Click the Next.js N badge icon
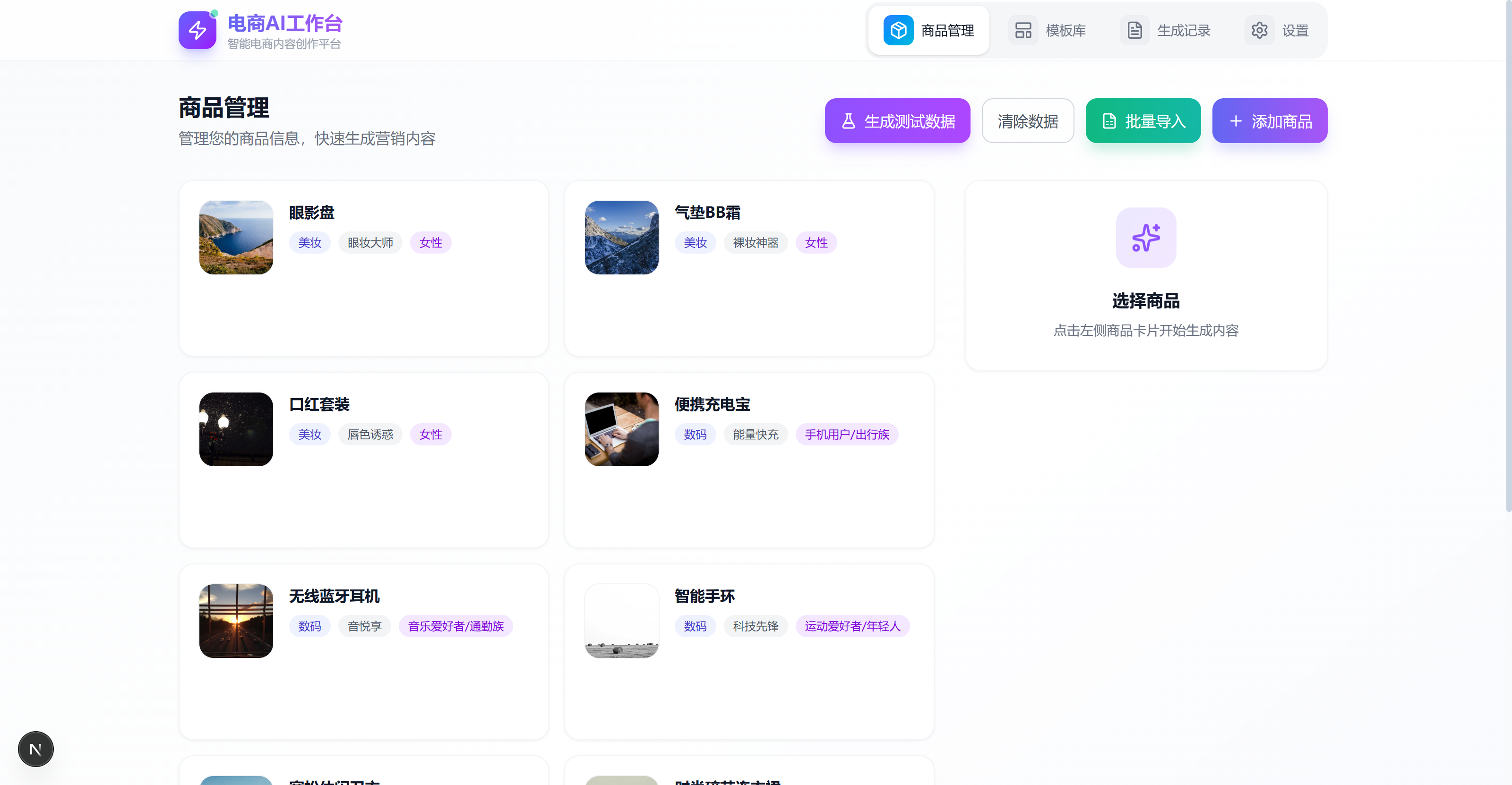 [x=35, y=749]
